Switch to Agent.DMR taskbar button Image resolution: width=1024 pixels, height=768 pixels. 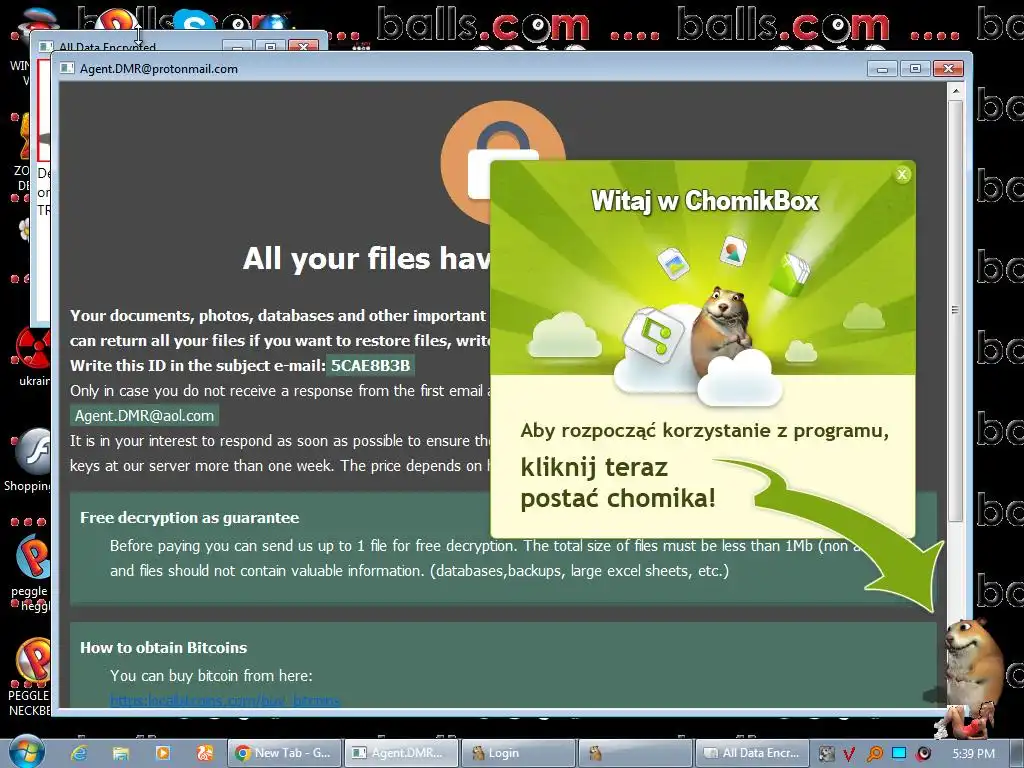[x=400, y=753]
